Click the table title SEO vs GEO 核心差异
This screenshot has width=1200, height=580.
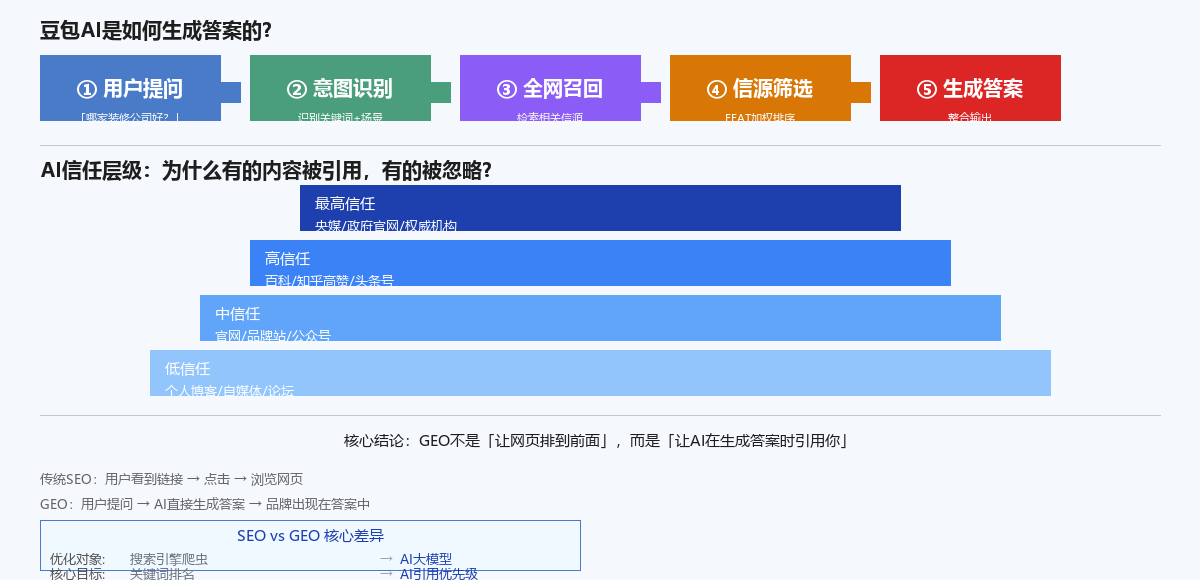[x=310, y=535]
